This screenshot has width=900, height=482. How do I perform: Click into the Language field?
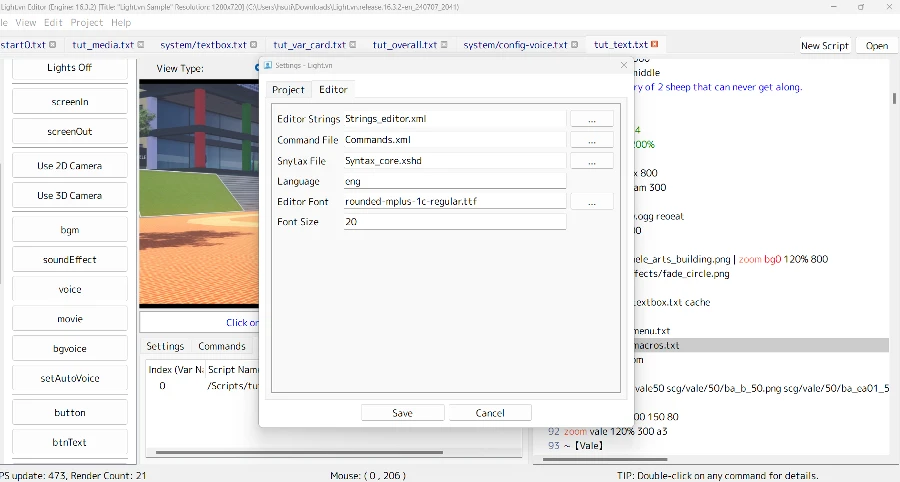point(454,181)
